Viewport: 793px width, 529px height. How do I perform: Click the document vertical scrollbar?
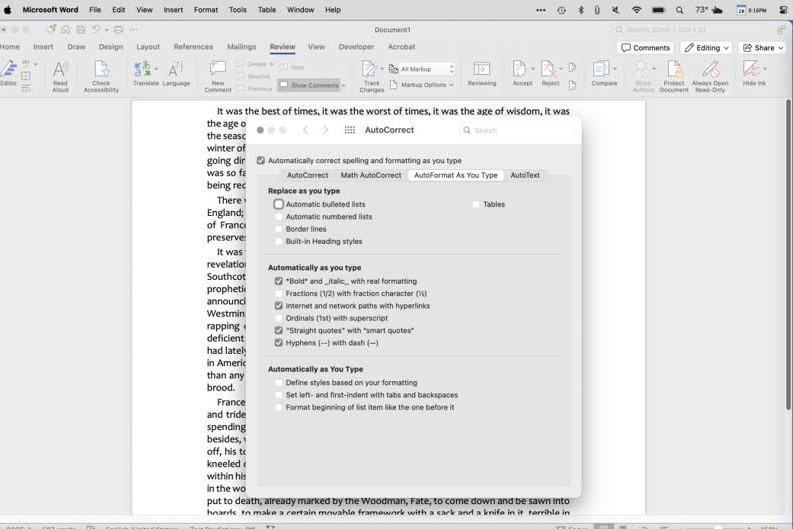[x=788, y=253]
